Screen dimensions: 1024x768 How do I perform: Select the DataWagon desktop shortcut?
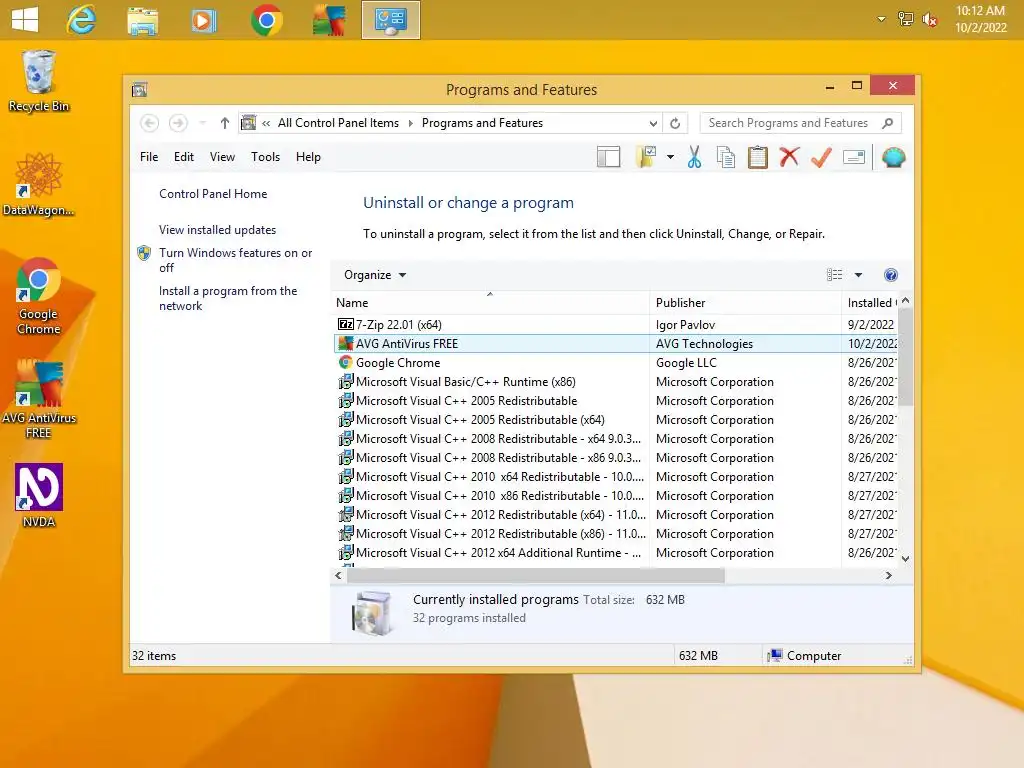(39, 184)
